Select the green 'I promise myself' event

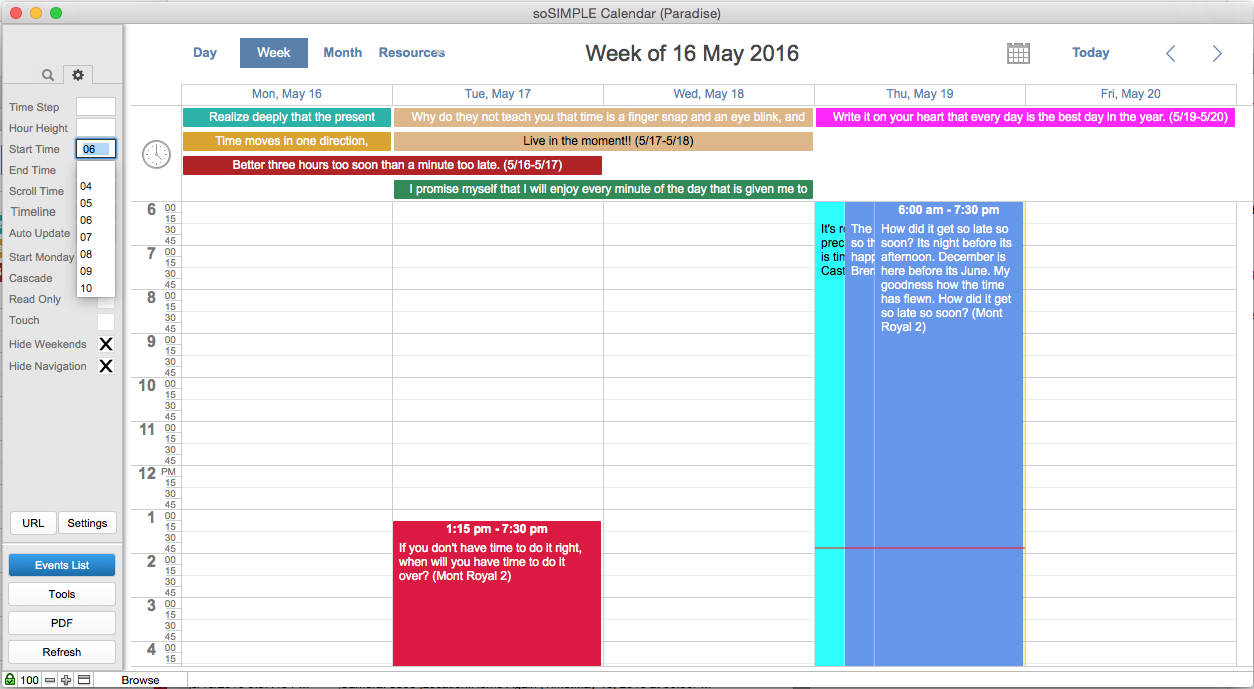603,189
